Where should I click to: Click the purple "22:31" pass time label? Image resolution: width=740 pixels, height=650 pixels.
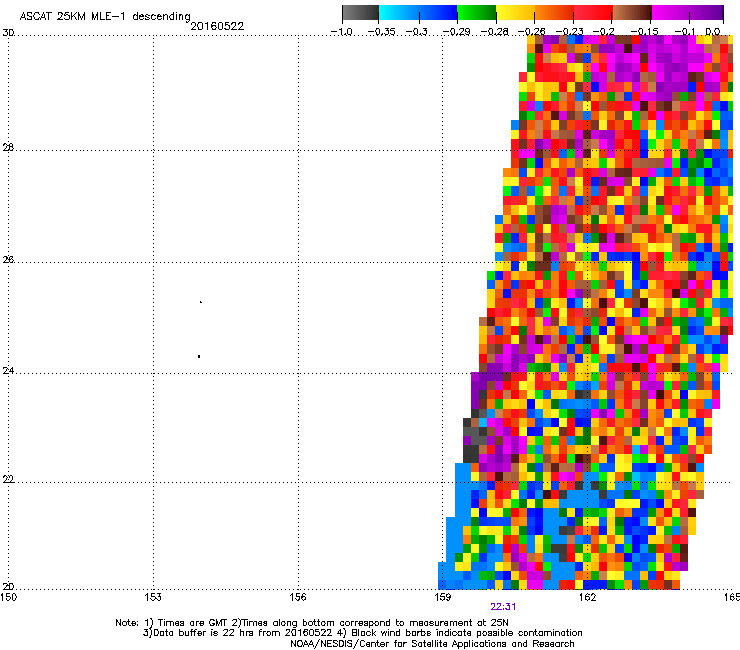pos(503,607)
